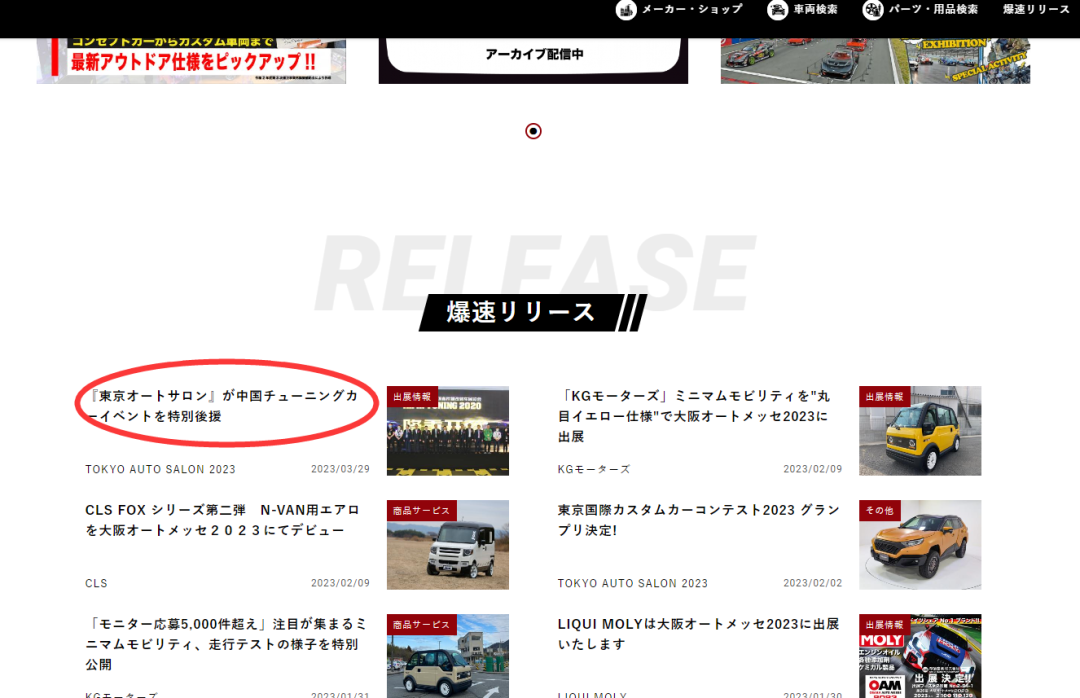Click the Chinese tuning event group photo thumbnail
1080x698 pixels.
(x=448, y=431)
